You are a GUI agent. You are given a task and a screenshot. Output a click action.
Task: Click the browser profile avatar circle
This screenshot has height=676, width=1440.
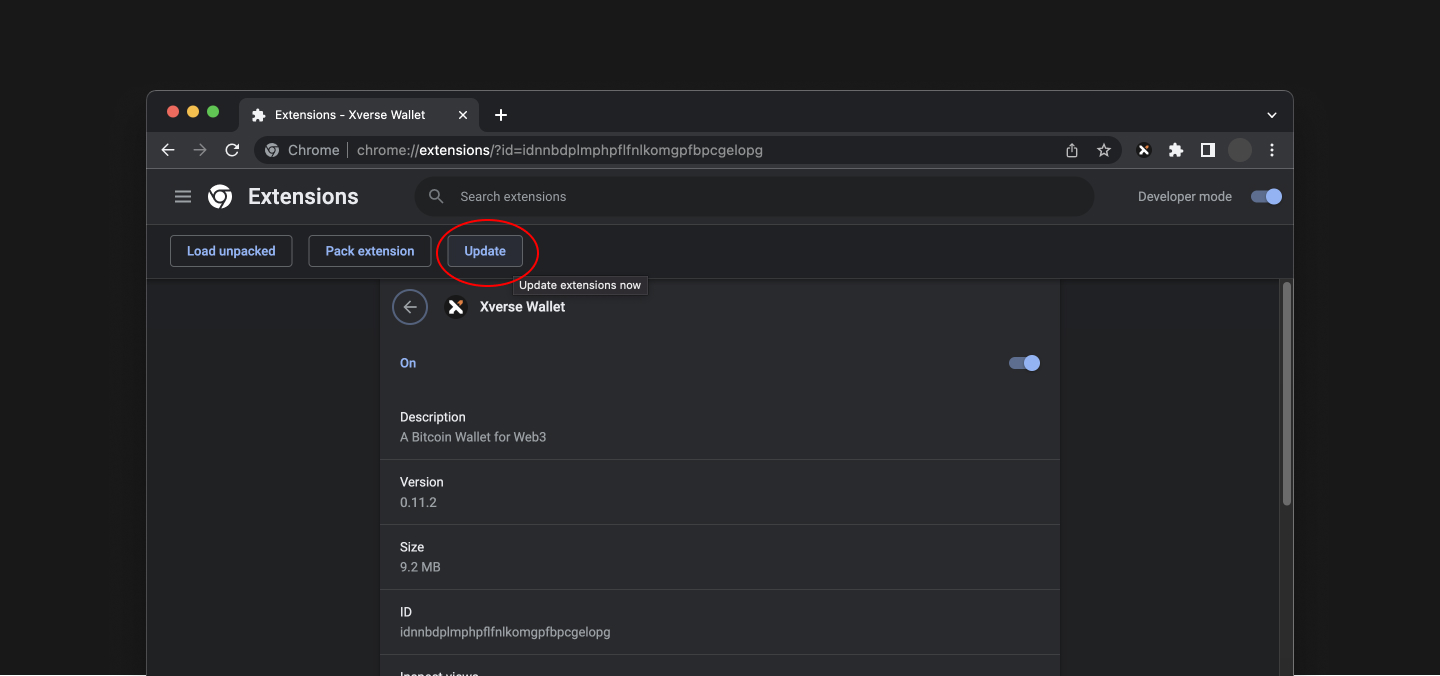click(x=1239, y=149)
